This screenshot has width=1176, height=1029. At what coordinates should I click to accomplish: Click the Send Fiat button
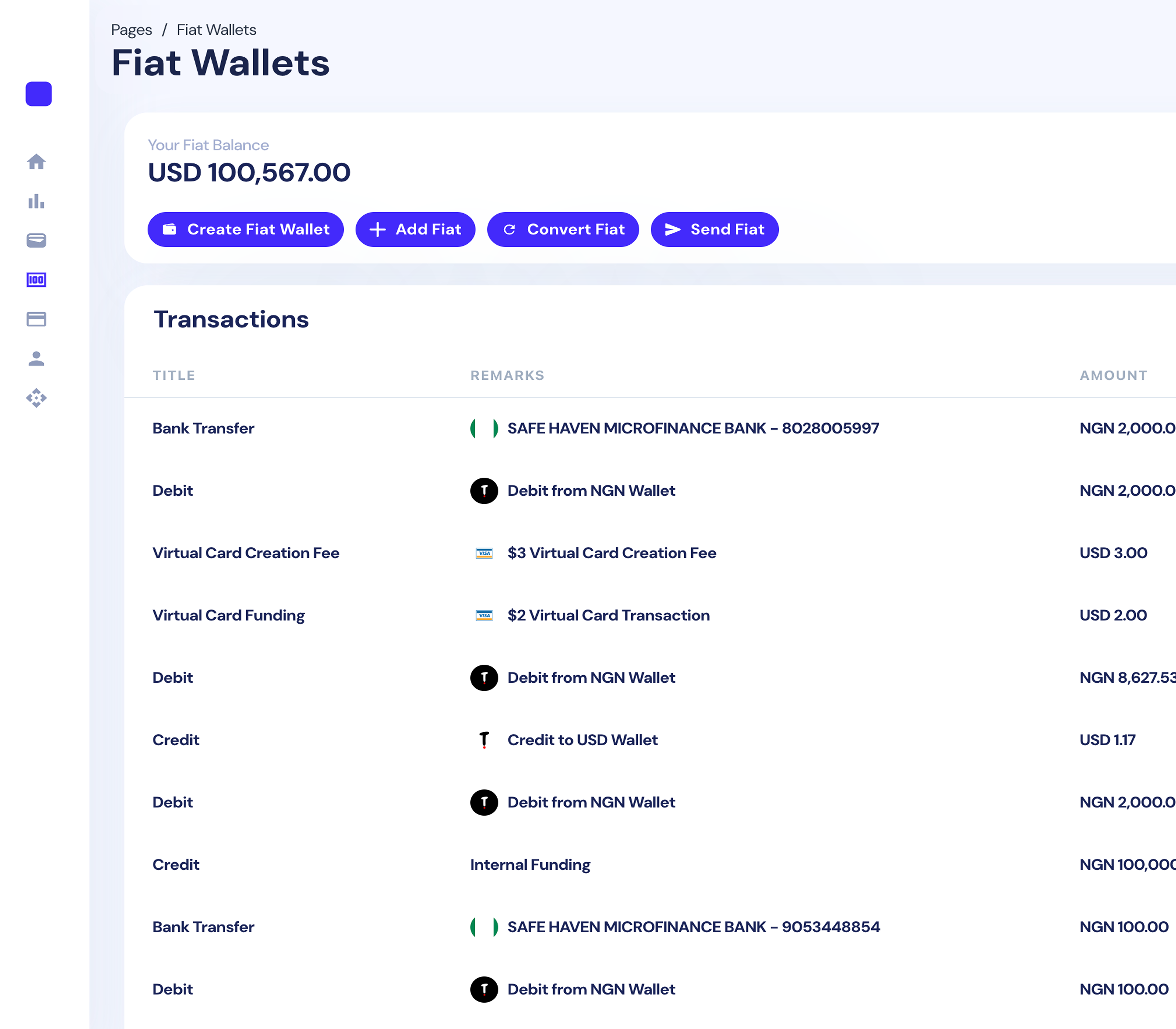coord(714,230)
